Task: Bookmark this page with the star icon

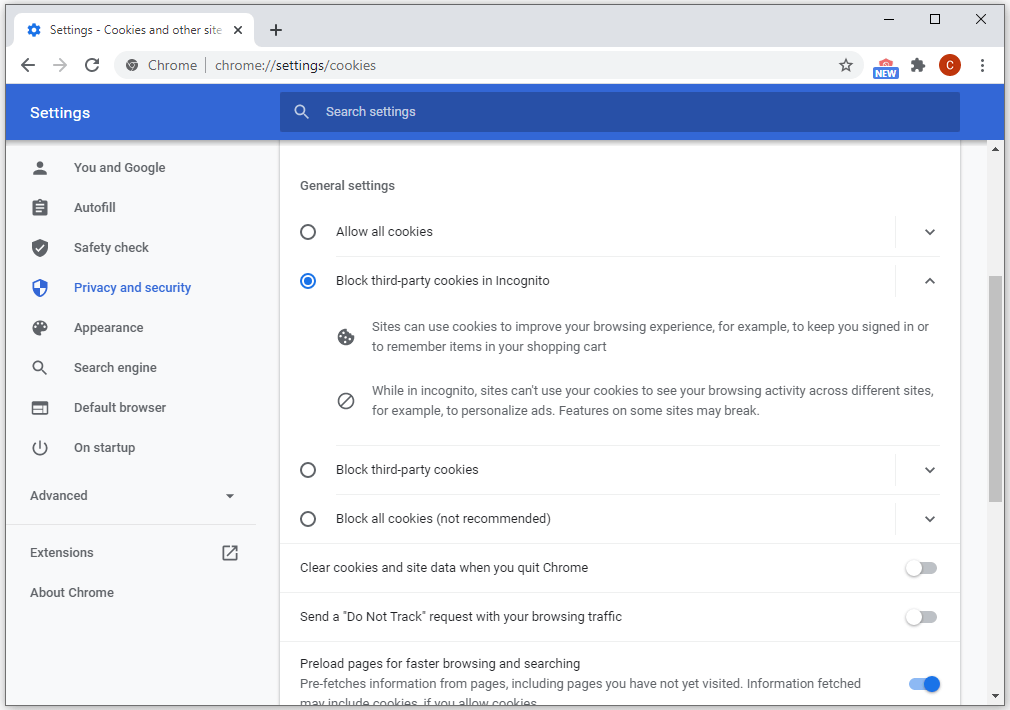Action: (846, 65)
